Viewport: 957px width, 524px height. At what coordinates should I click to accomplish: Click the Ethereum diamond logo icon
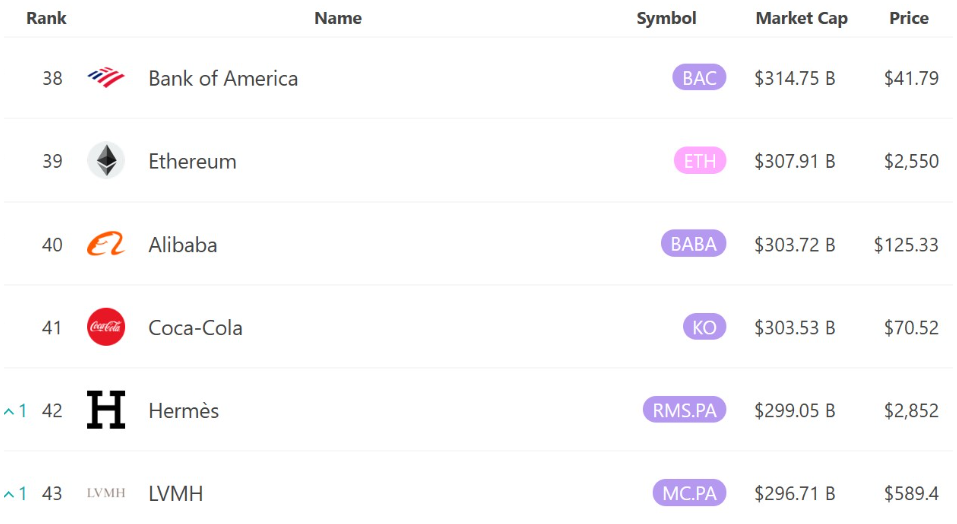106,160
